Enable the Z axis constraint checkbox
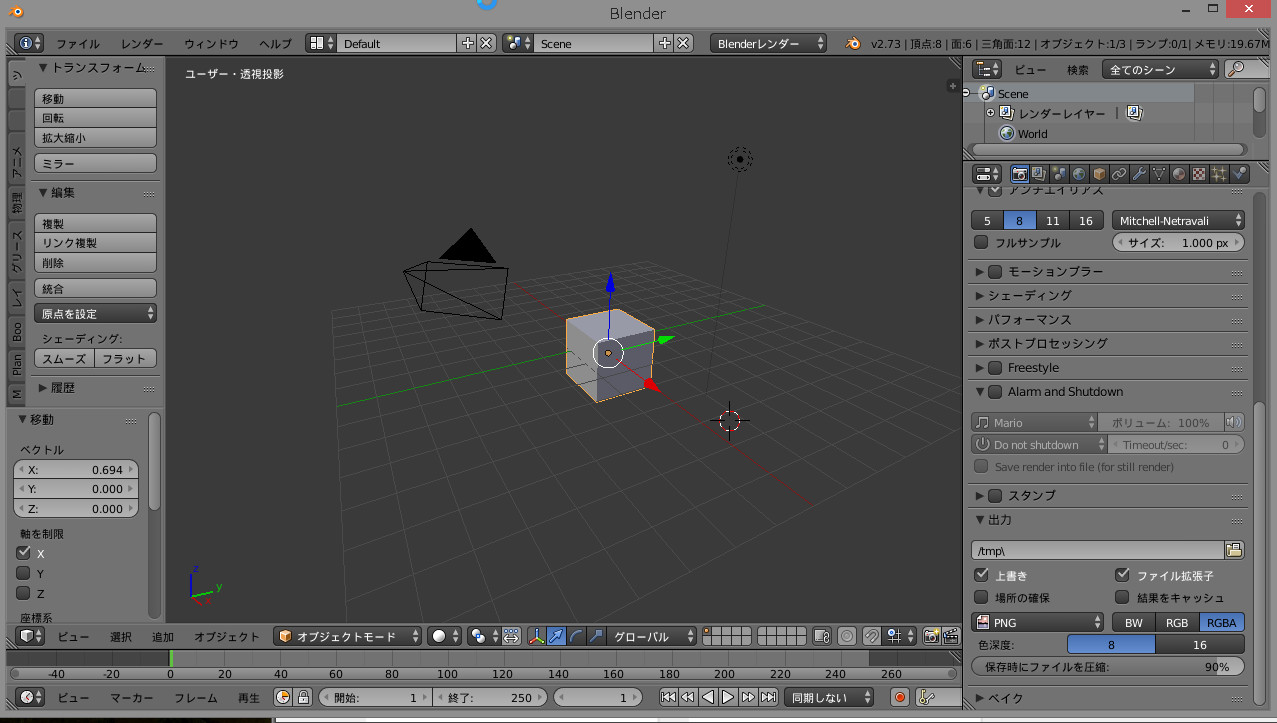Viewport: 1277px width, 723px height. tap(23, 593)
